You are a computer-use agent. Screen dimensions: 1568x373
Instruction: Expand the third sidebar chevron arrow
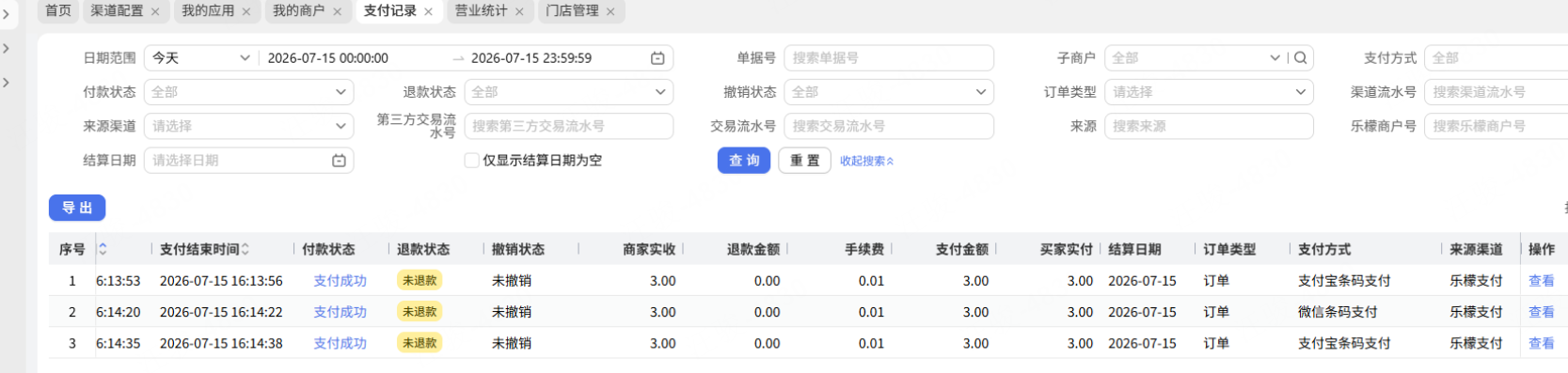pos(7,83)
